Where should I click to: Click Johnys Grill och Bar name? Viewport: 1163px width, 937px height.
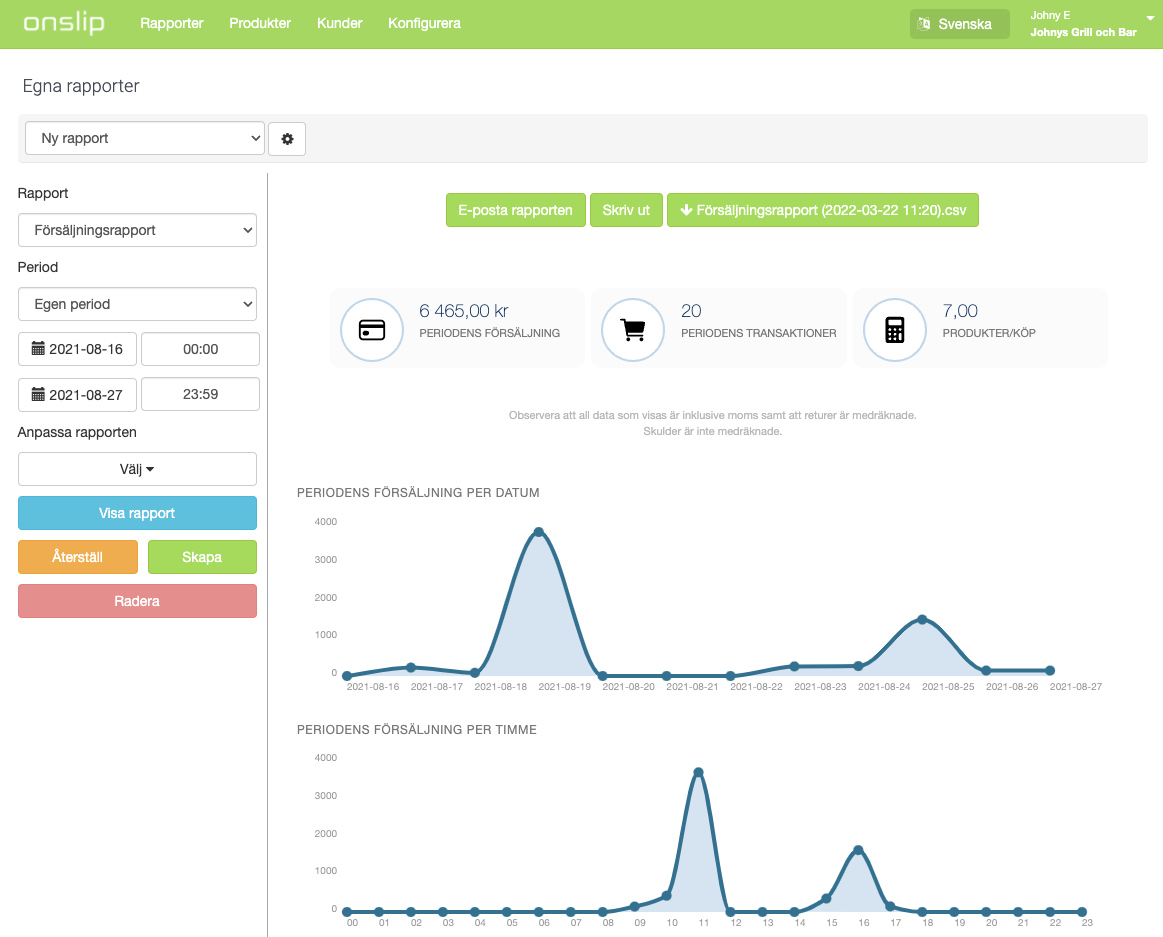tap(1083, 32)
